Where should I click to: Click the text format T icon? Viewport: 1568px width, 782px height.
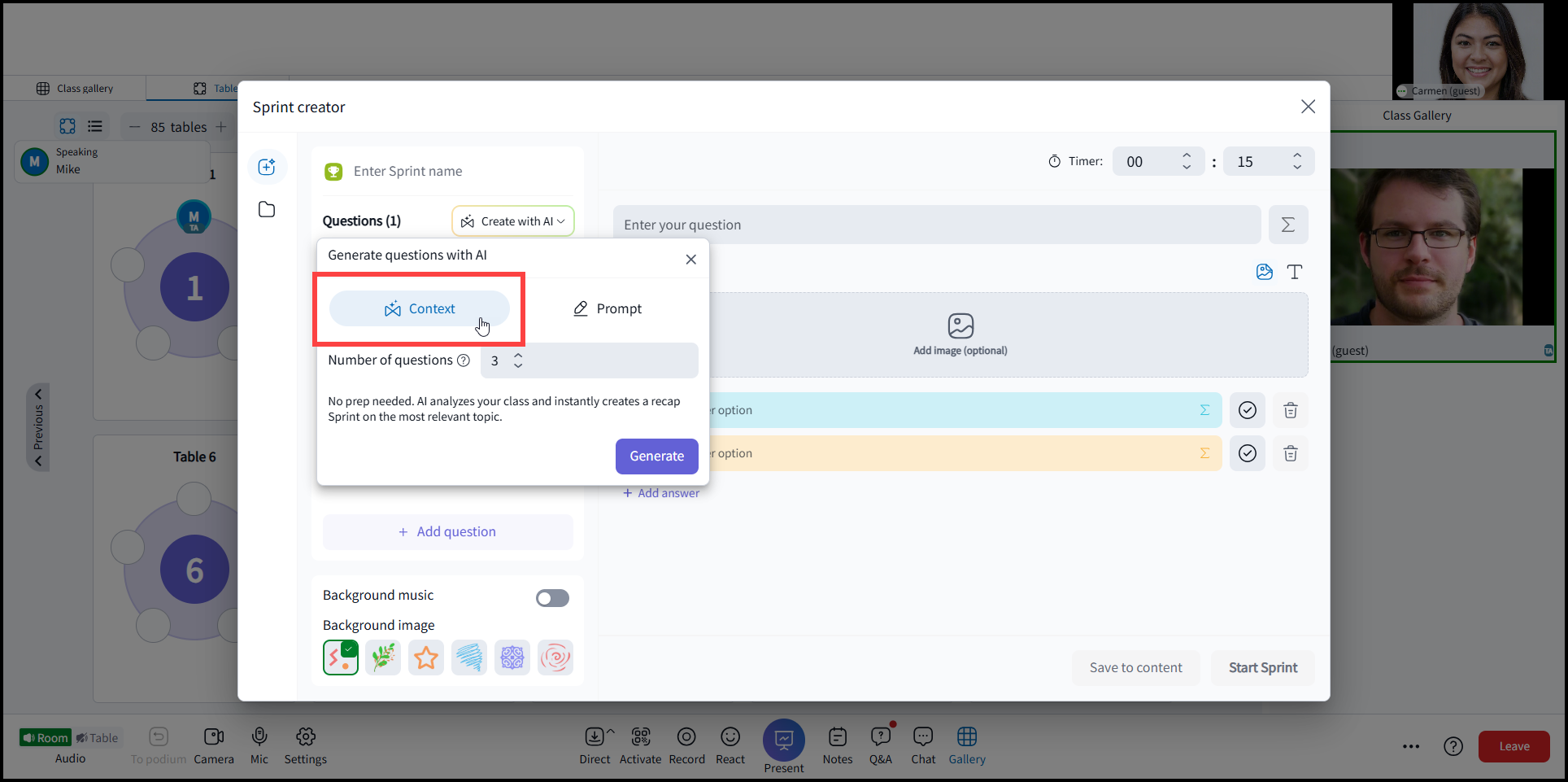tap(1295, 272)
